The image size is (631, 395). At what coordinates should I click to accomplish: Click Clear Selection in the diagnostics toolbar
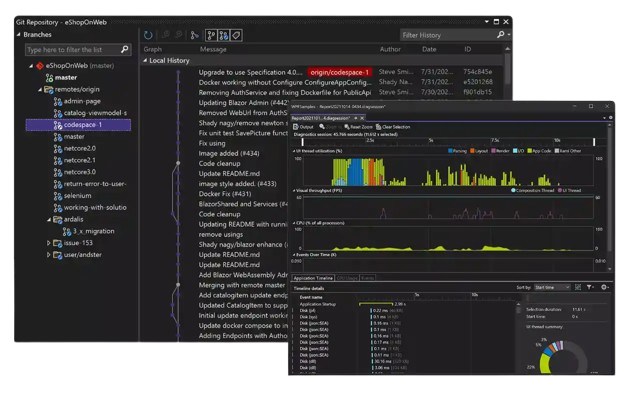(x=393, y=127)
